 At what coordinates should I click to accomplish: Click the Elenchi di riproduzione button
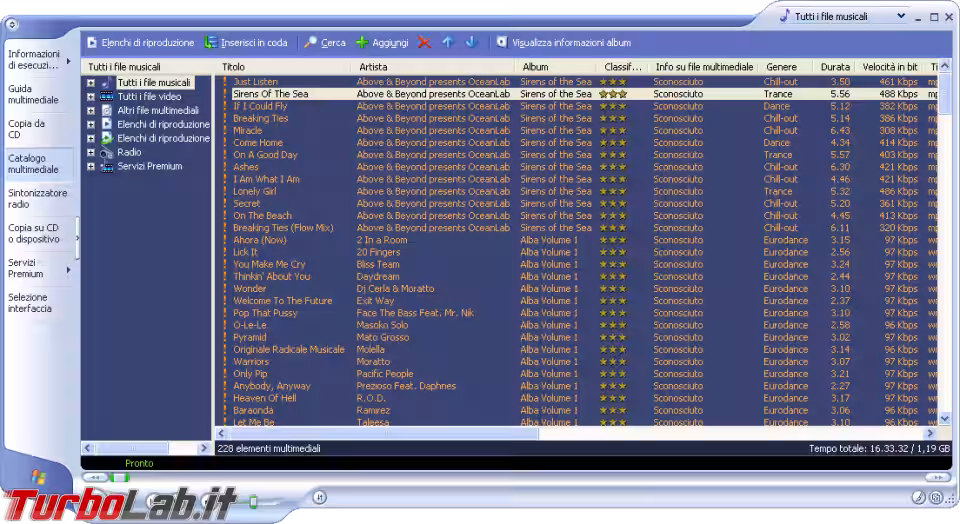coord(140,42)
